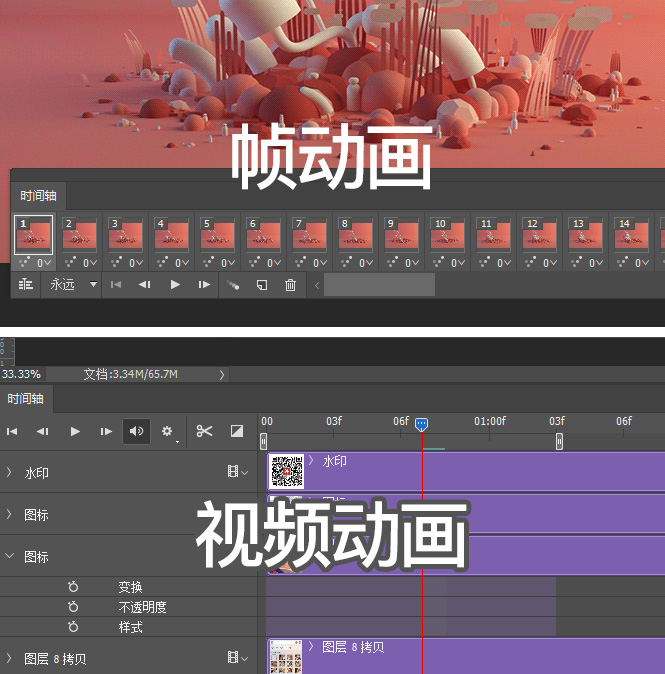Open frame 8 delay time dropdown
The width and height of the screenshot is (665, 674).
(x=366, y=263)
